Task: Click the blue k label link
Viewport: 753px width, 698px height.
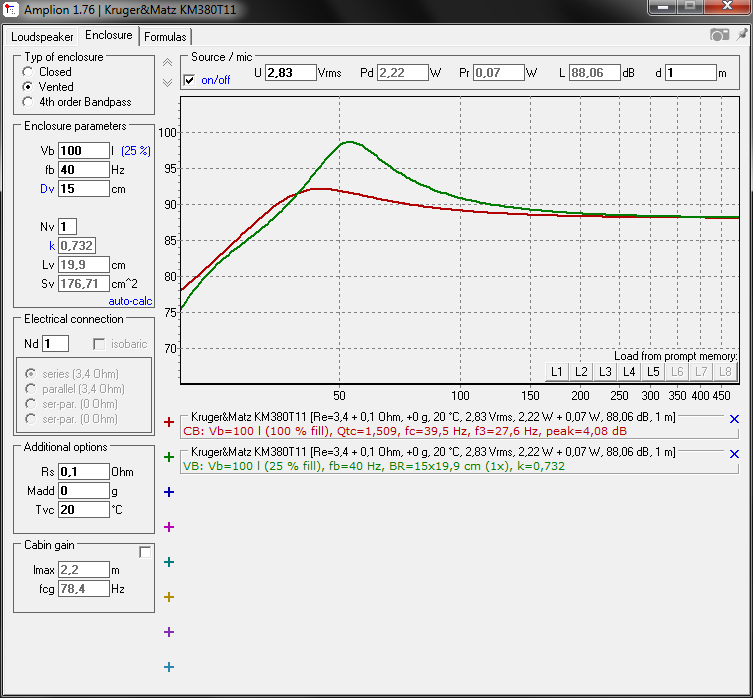Action: click(52, 246)
